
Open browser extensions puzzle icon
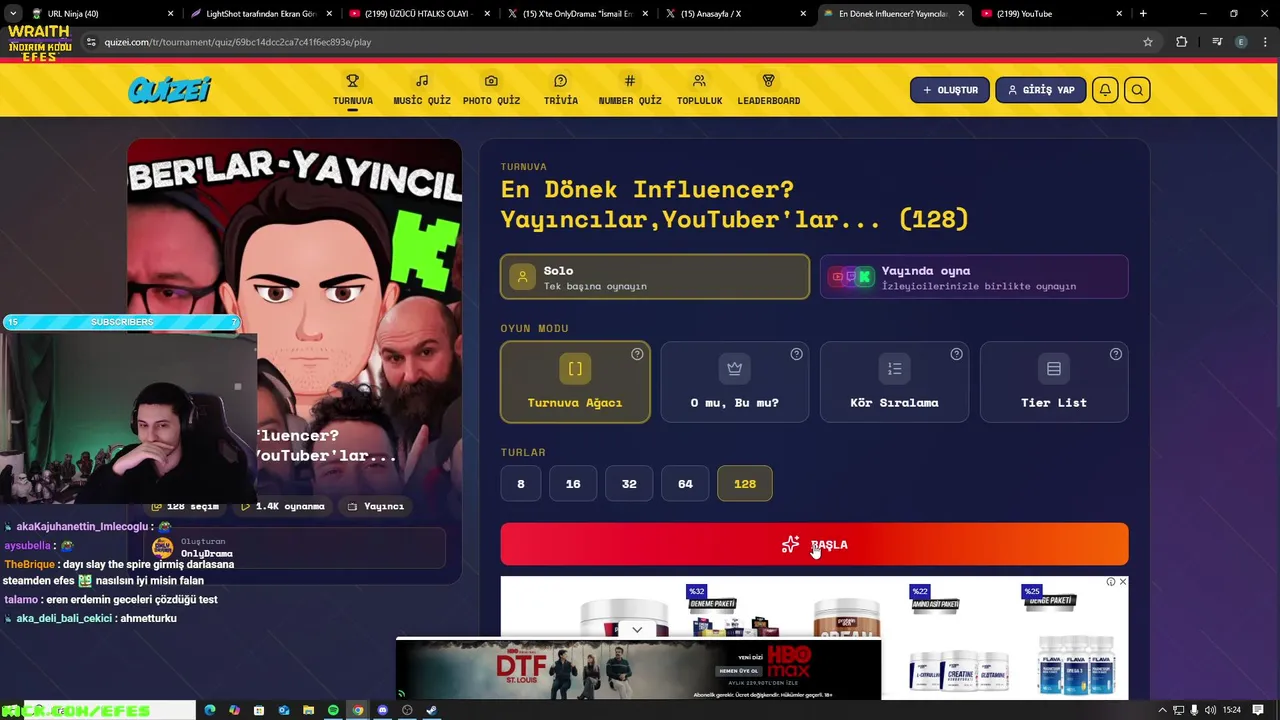(1182, 42)
